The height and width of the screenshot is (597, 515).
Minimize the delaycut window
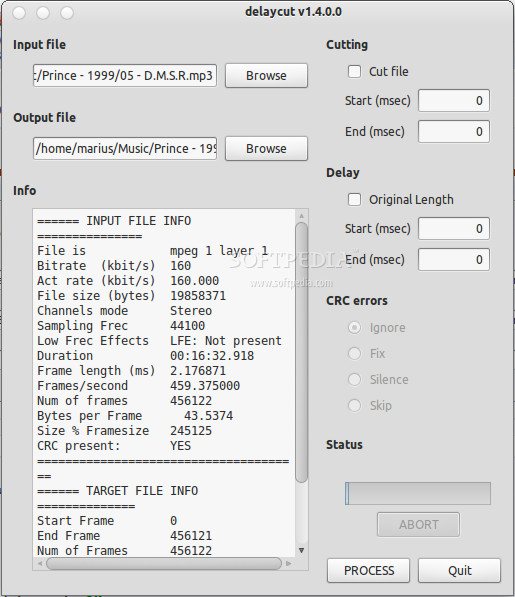click(43, 13)
